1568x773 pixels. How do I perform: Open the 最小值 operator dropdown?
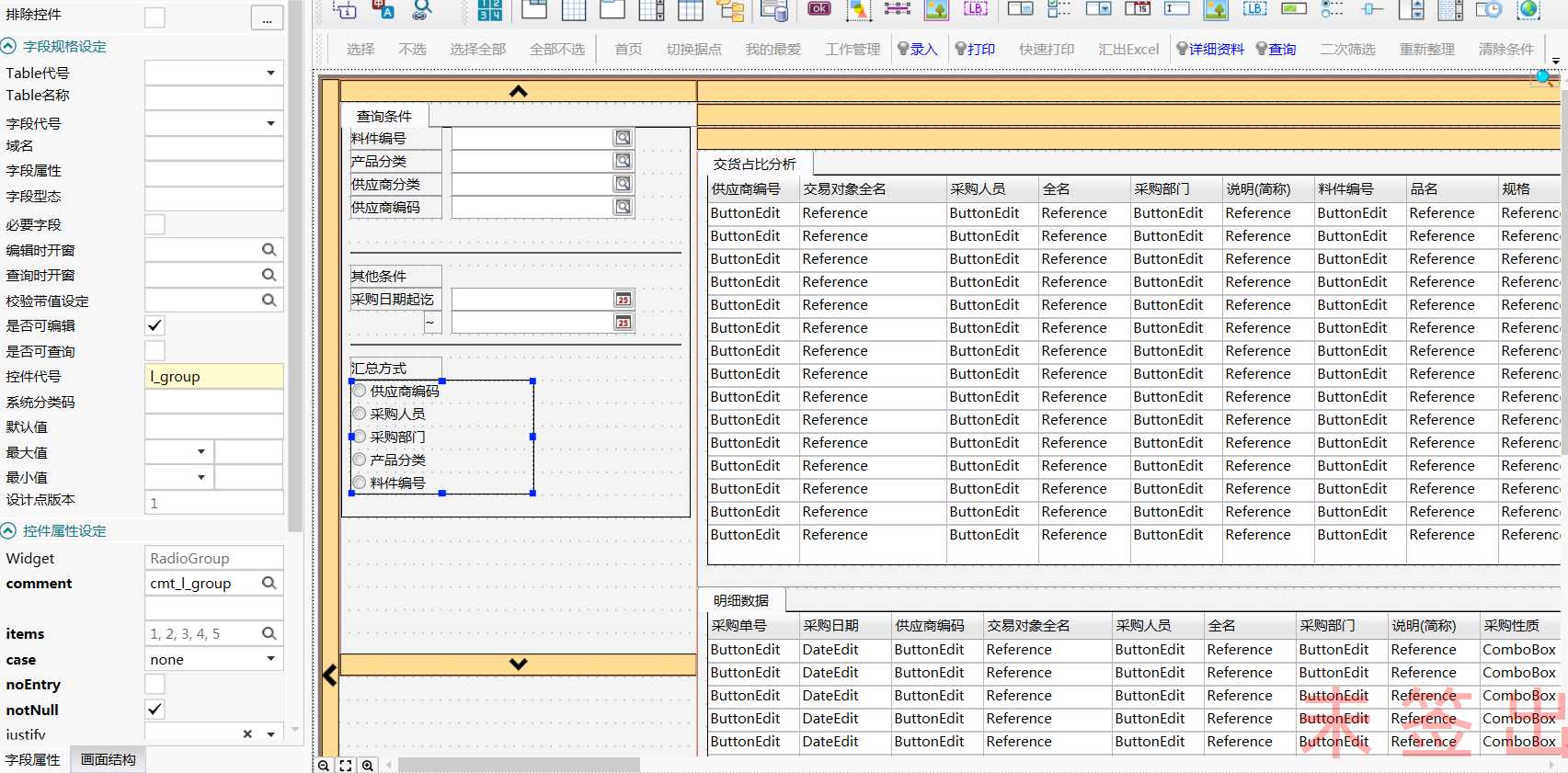pos(200,477)
